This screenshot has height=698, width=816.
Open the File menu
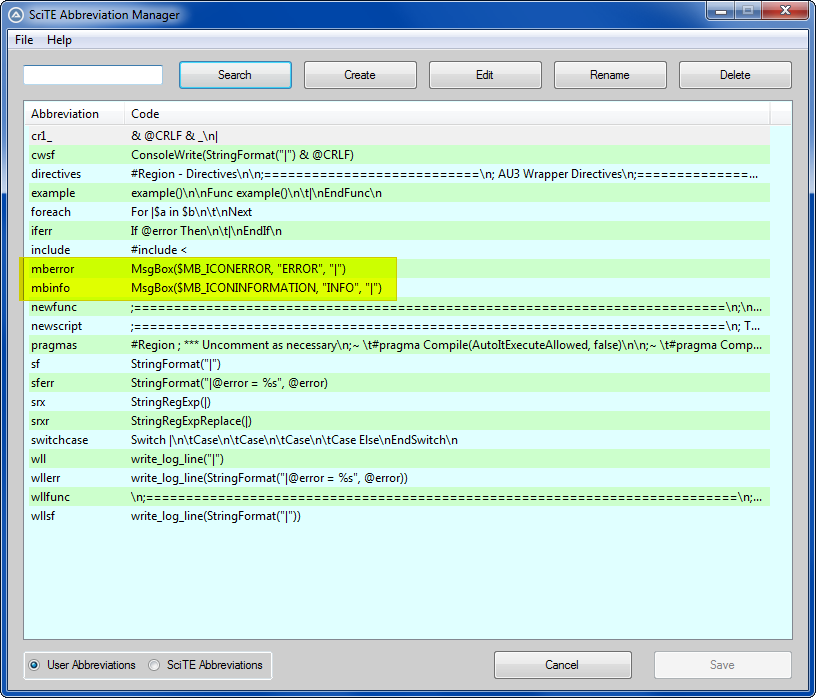[x=24, y=40]
